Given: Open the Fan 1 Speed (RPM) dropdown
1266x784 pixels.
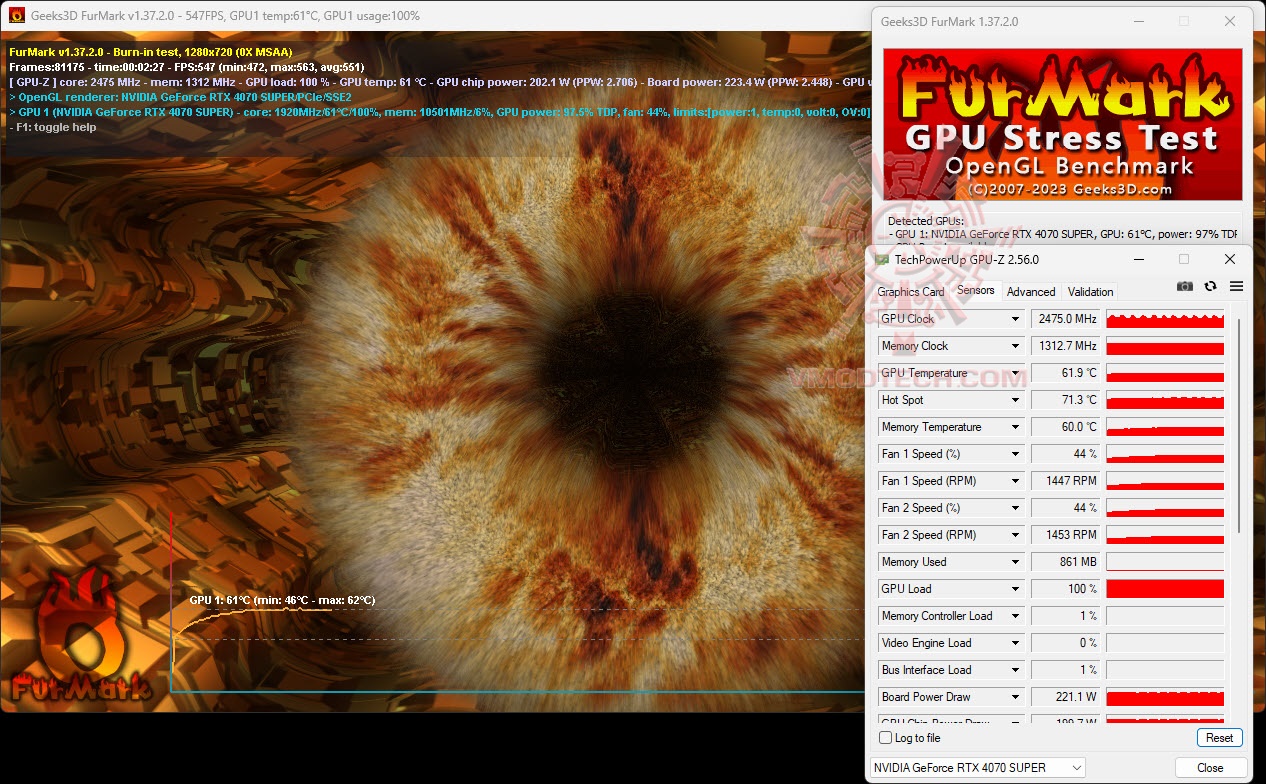Looking at the screenshot, I should pos(1016,481).
